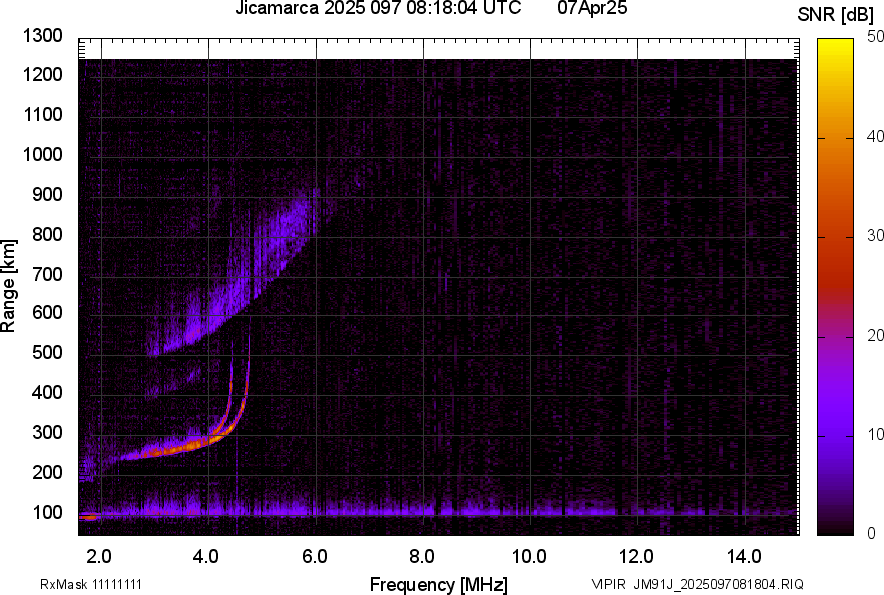Click the 'Frequency [MHz]' axis label
Image resolution: width=884 pixels, height=595 pixels.
(x=439, y=584)
